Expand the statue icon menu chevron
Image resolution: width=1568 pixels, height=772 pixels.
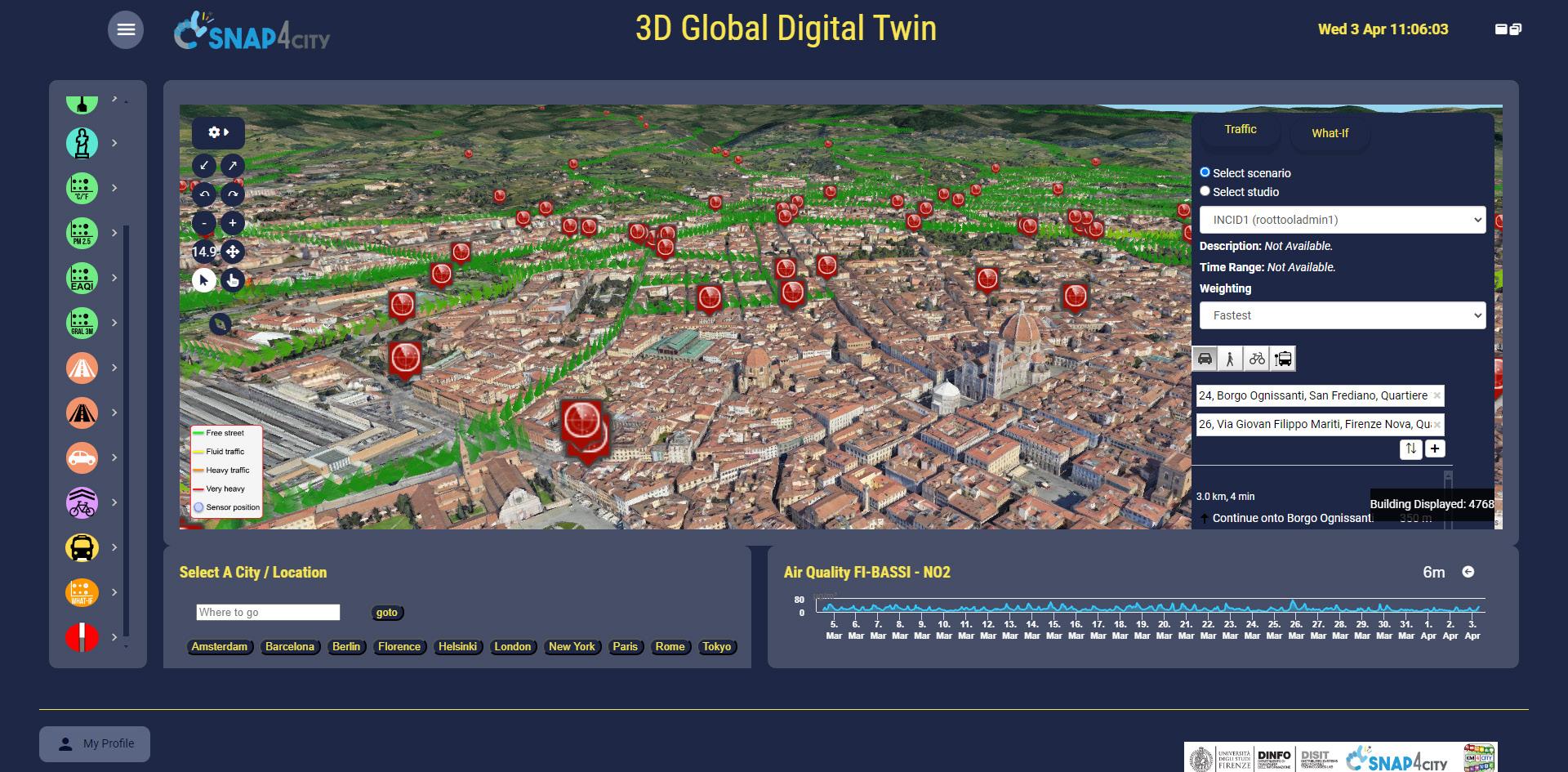click(114, 143)
